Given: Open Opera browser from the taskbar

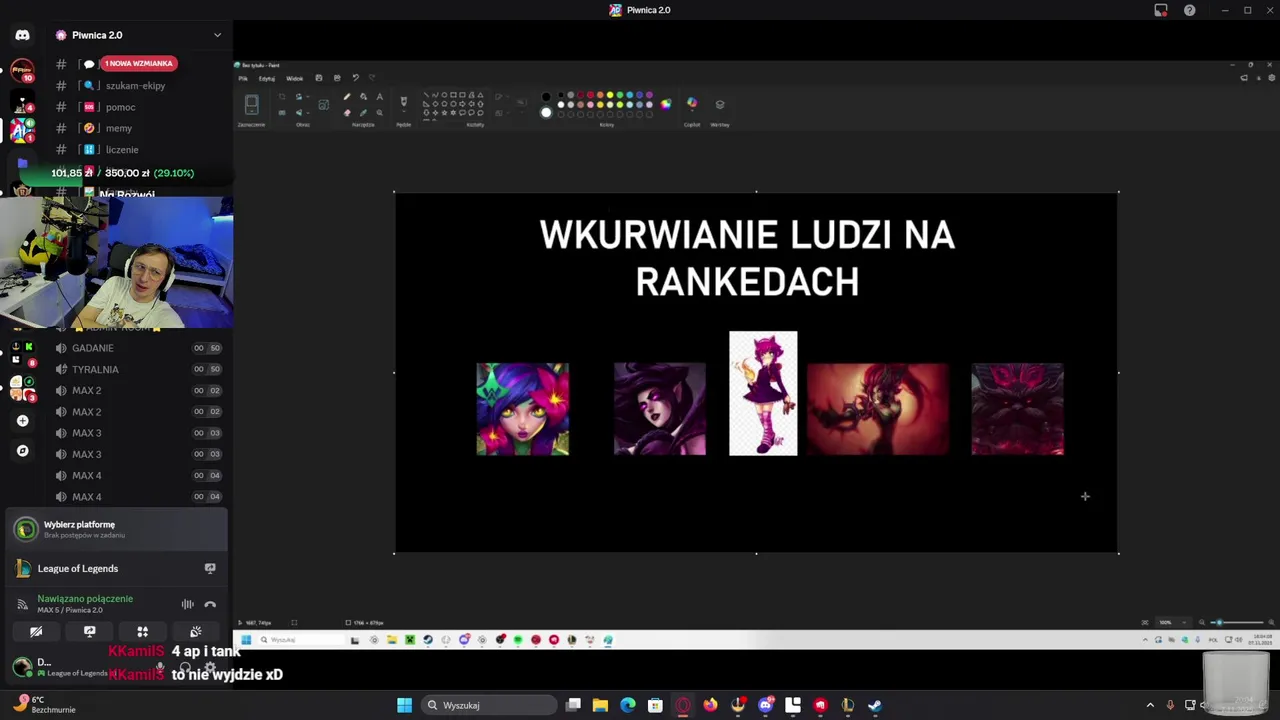Looking at the screenshot, I should coord(683,705).
